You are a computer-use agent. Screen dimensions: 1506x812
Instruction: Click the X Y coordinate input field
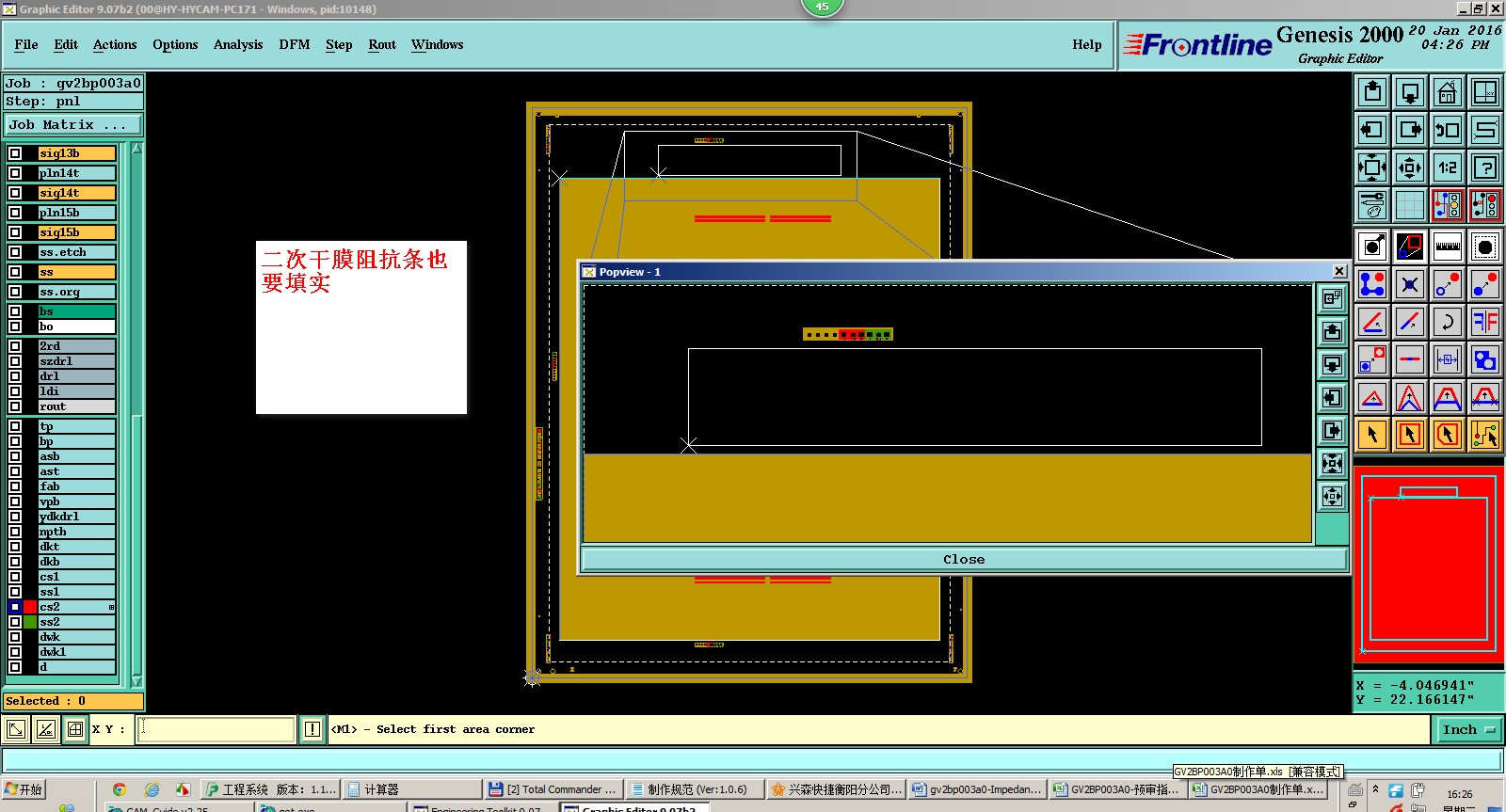coord(216,729)
